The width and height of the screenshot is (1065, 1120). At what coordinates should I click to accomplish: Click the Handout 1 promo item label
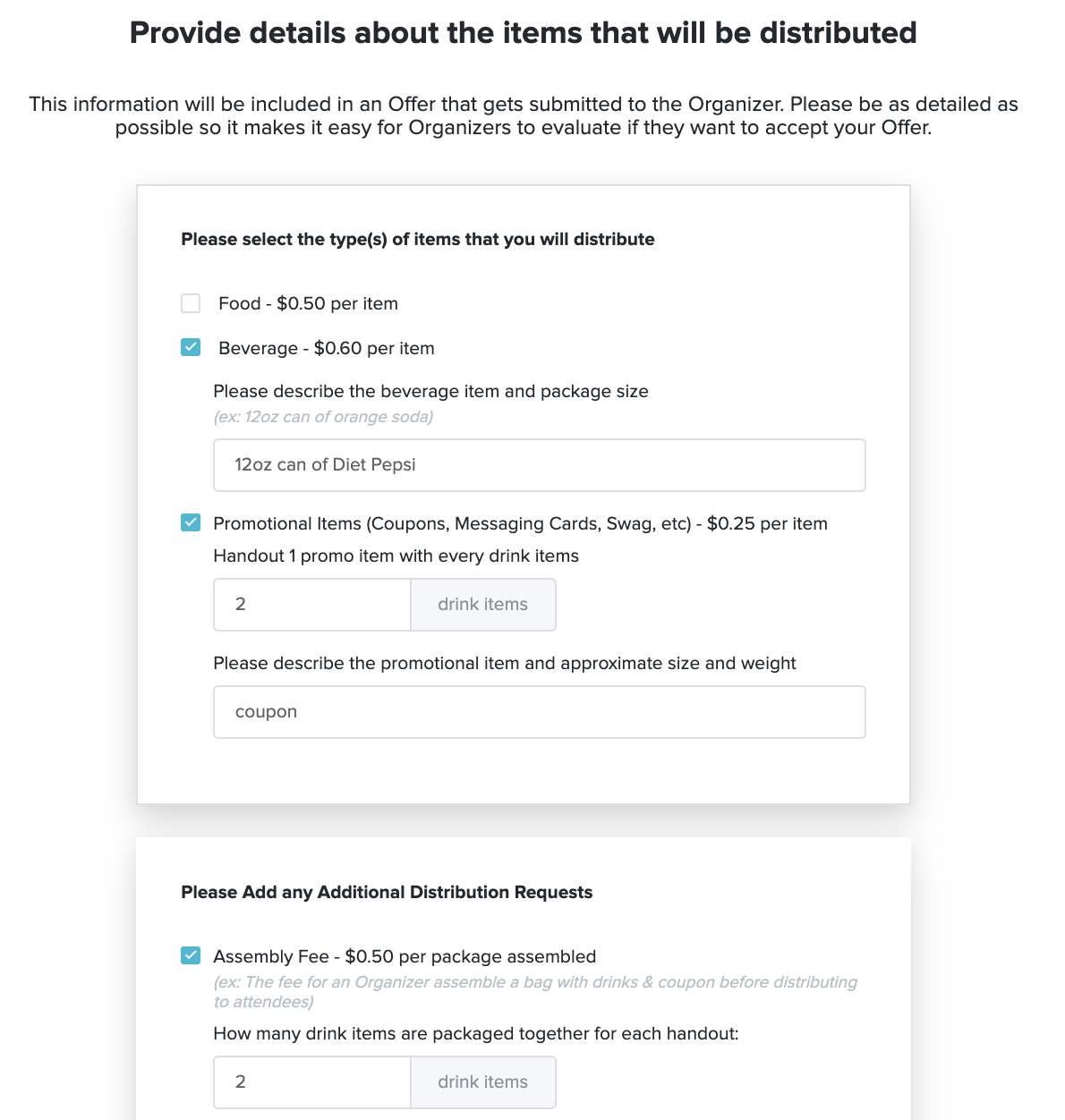(x=396, y=556)
